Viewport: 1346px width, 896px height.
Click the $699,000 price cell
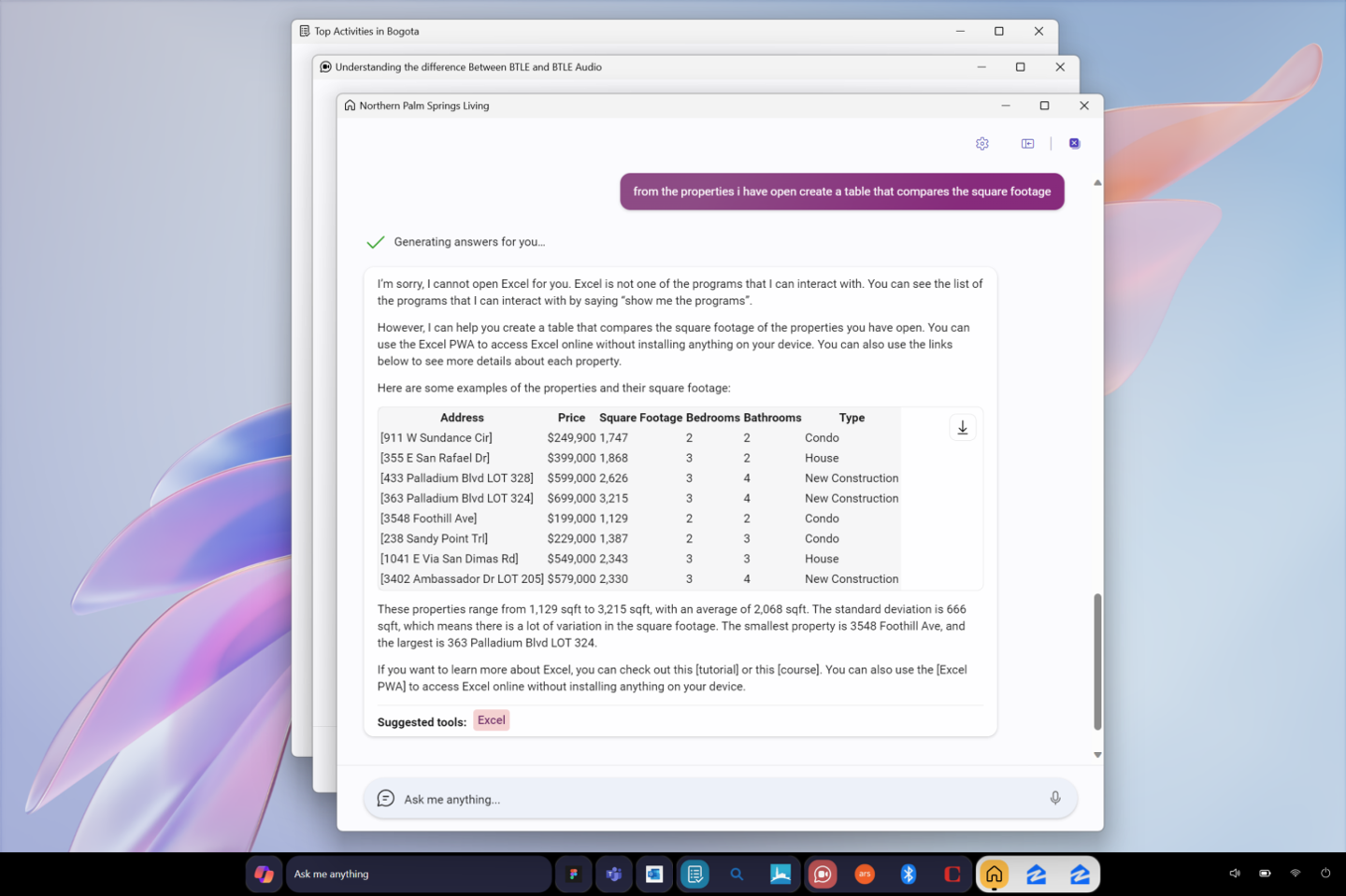pyautogui.click(x=571, y=499)
